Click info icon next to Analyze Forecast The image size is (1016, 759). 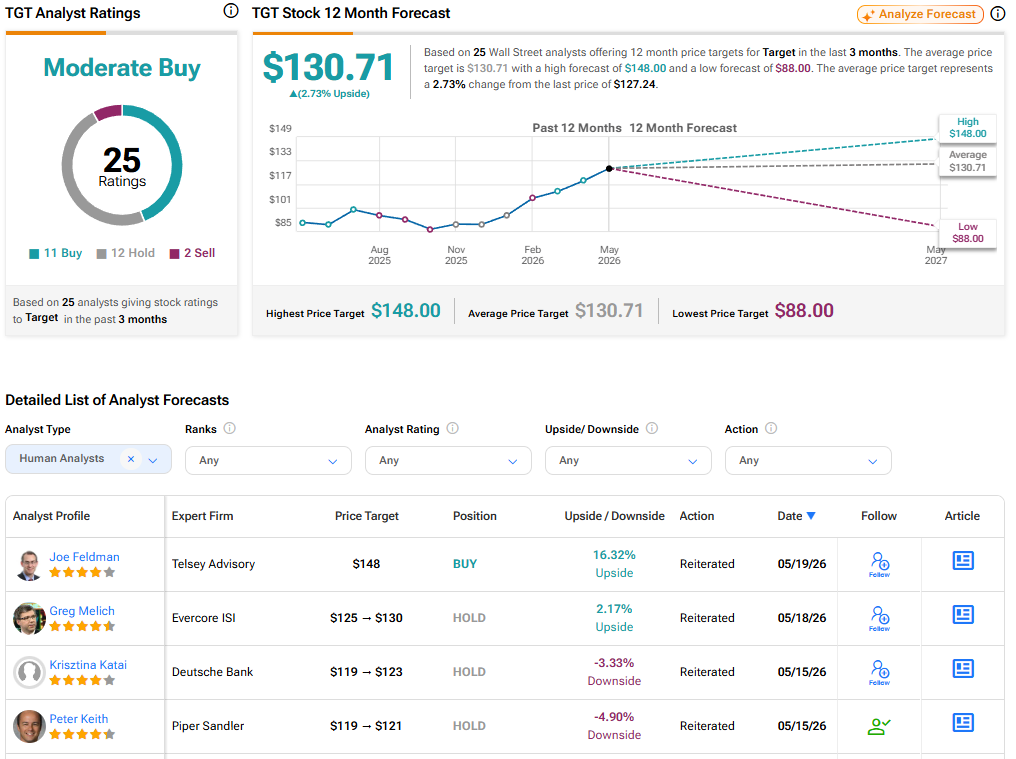(998, 14)
